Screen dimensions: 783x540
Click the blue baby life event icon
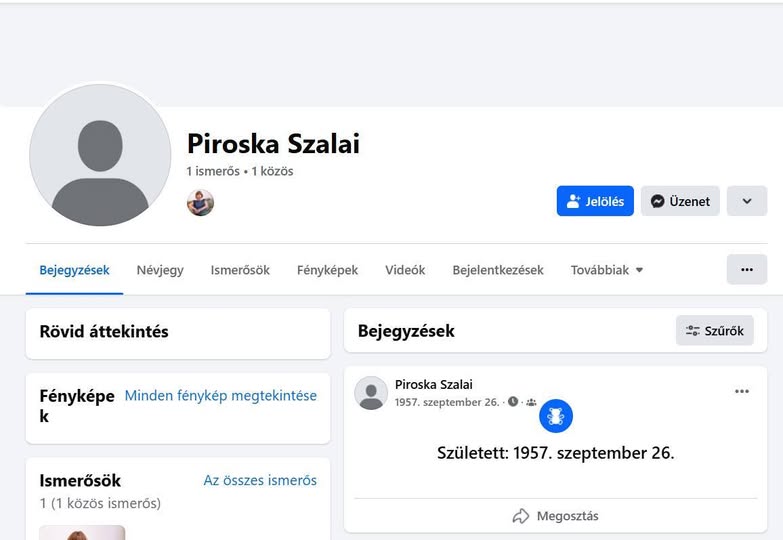point(556,416)
